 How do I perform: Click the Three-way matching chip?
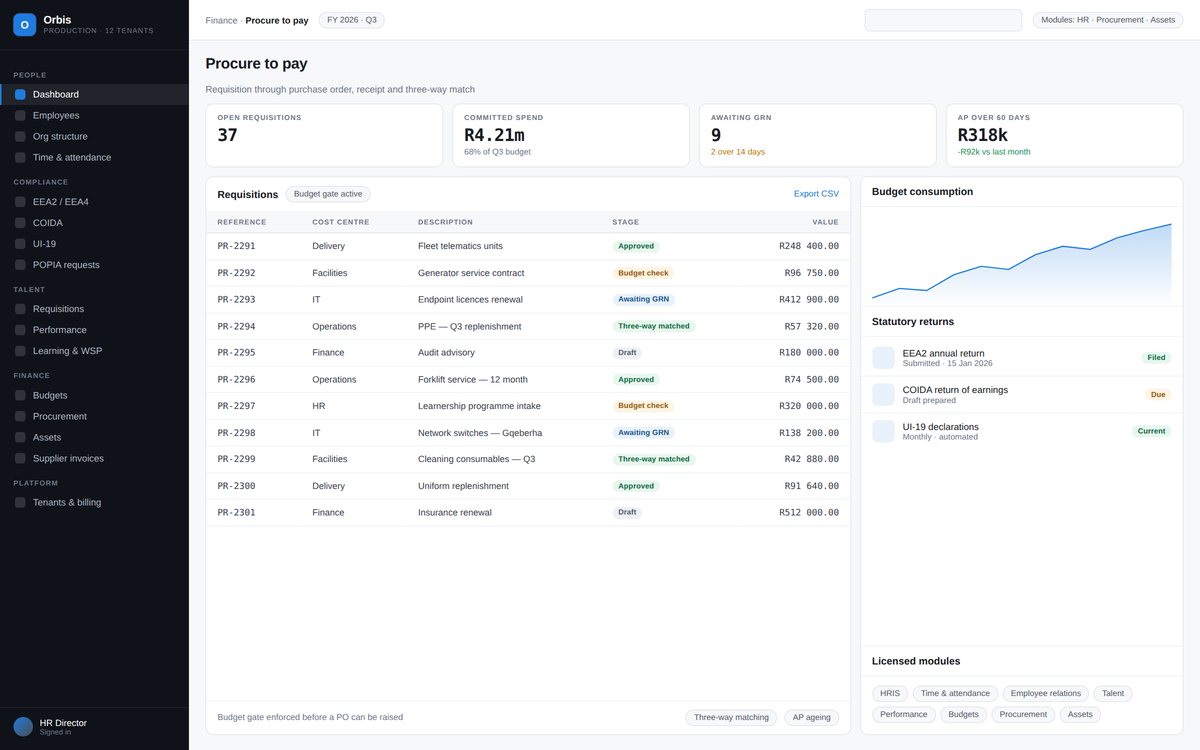[x=731, y=717]
